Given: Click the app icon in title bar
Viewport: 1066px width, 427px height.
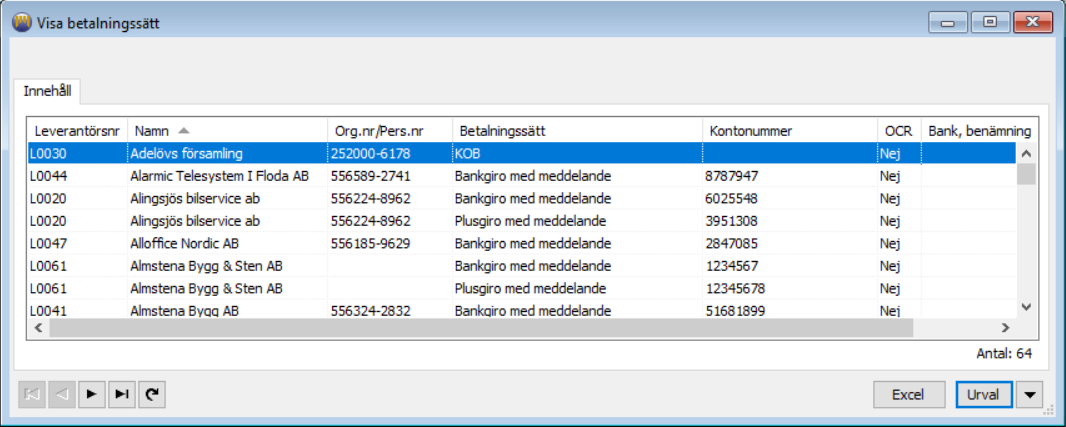Looking at the screenshot, I should 22,22.
